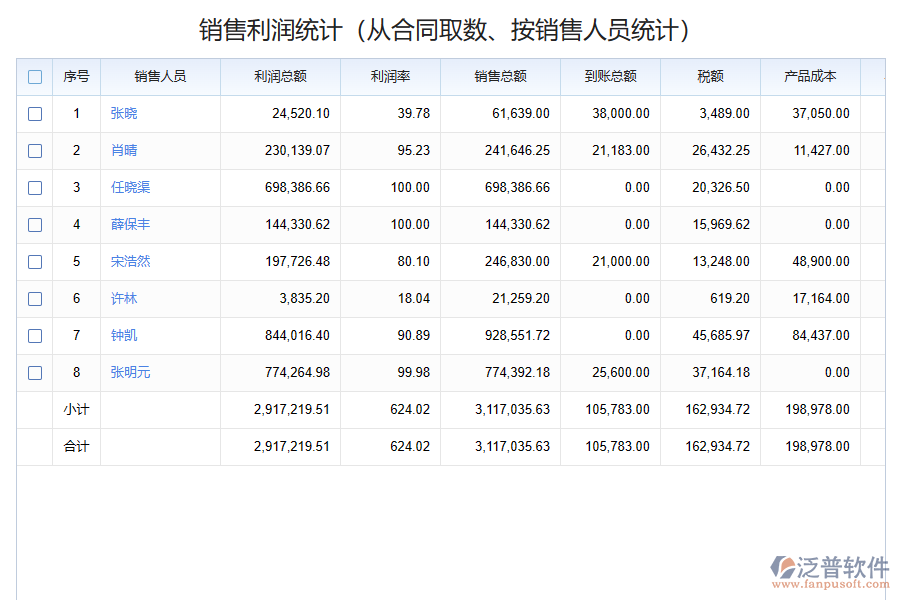Viewport: 900px width, 600px height.
Task: Check the checkbox for row 2 肖晴
Action: (35, 150)
